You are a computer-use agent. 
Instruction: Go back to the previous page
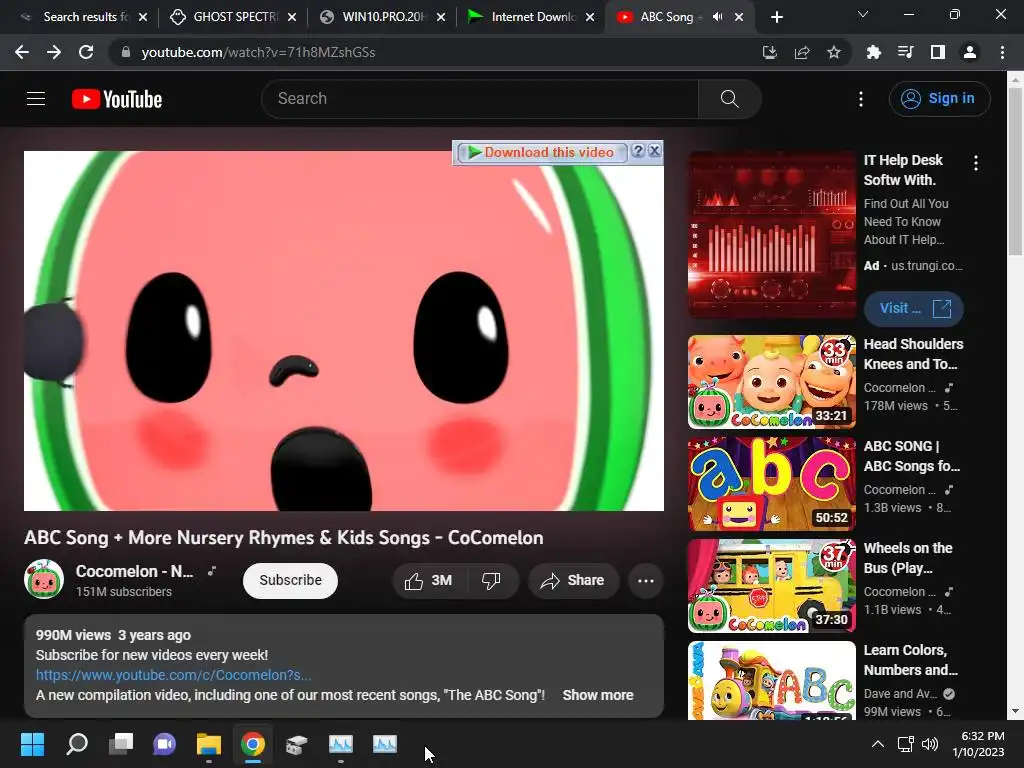(22, 52)
